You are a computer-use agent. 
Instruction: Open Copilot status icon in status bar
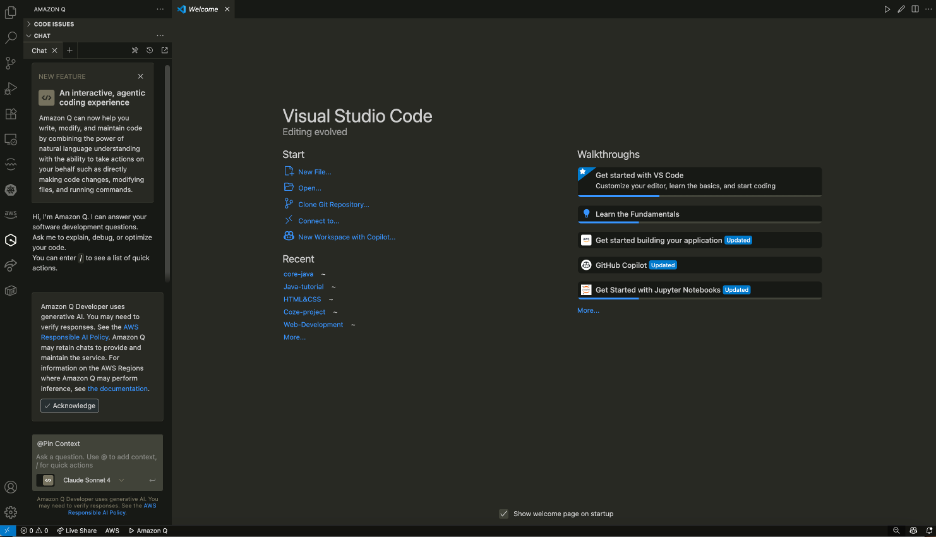click(913, 530)
